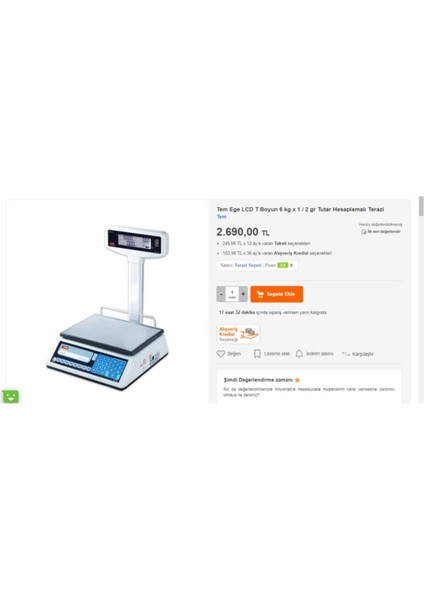Click the bookmark Listeme ekle icon
The height and width of the screenshot is (600, 424).
pos(257,354)
